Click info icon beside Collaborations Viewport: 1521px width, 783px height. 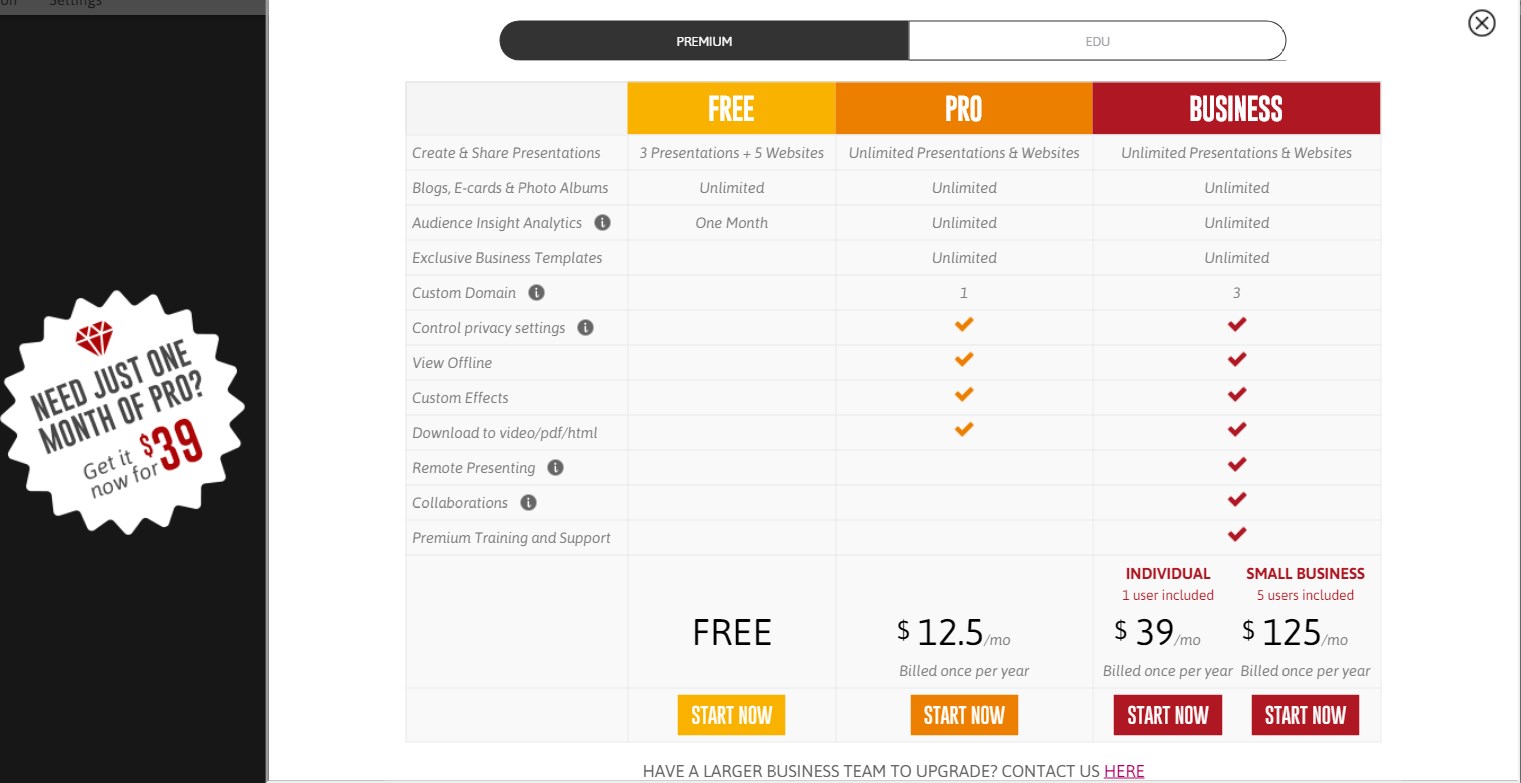point(529,503)
